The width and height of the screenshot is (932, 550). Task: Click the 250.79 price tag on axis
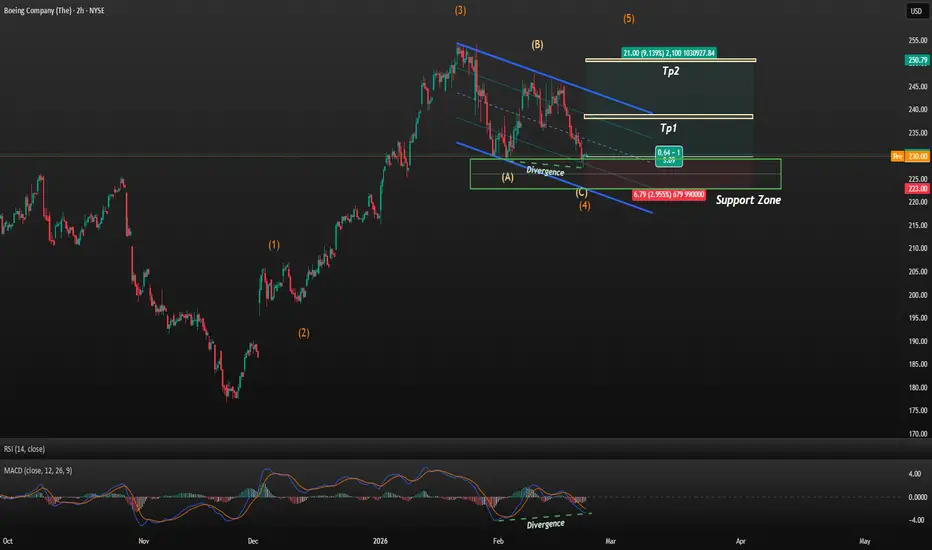[917, 60]
